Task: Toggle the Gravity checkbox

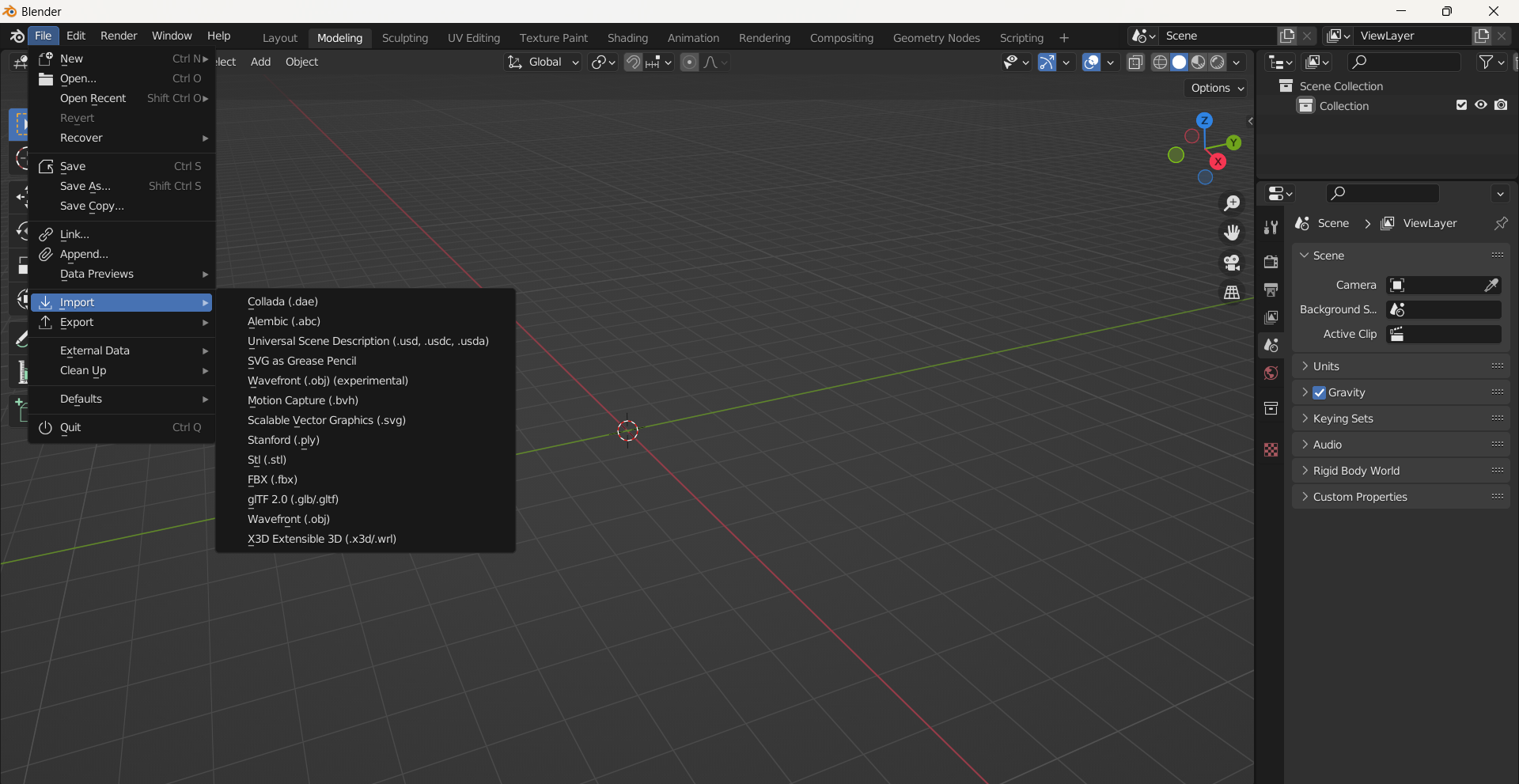Action: click(1319, 392)
